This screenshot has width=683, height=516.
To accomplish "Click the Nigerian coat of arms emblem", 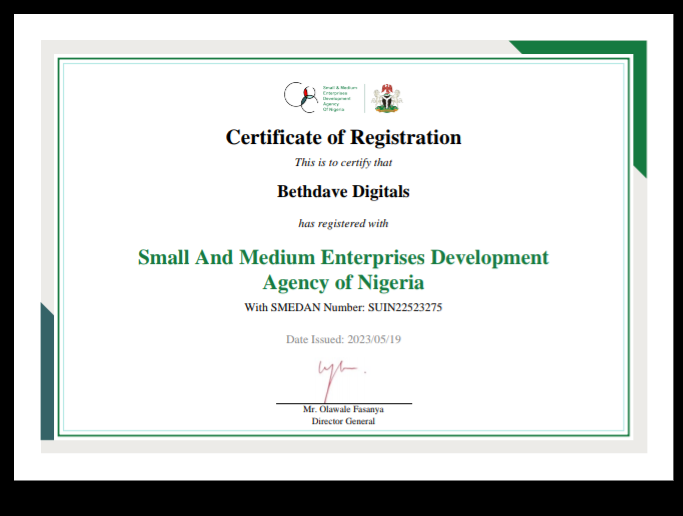I will click(387, 98).
